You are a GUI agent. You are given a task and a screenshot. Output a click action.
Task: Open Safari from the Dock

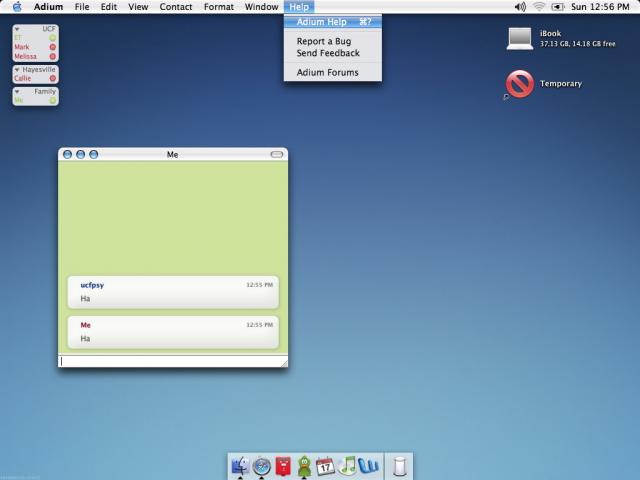pyautogui.click(x=262, y=466)
